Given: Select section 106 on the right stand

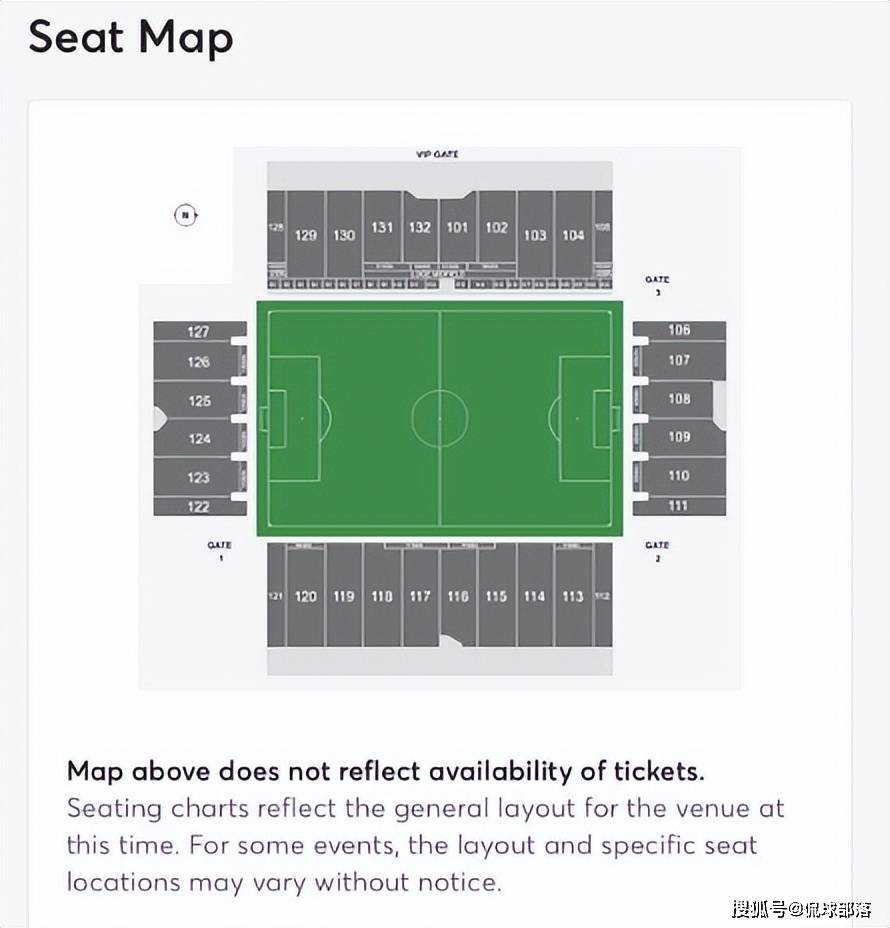Looking at the screenshot, I should click(679, 330).
